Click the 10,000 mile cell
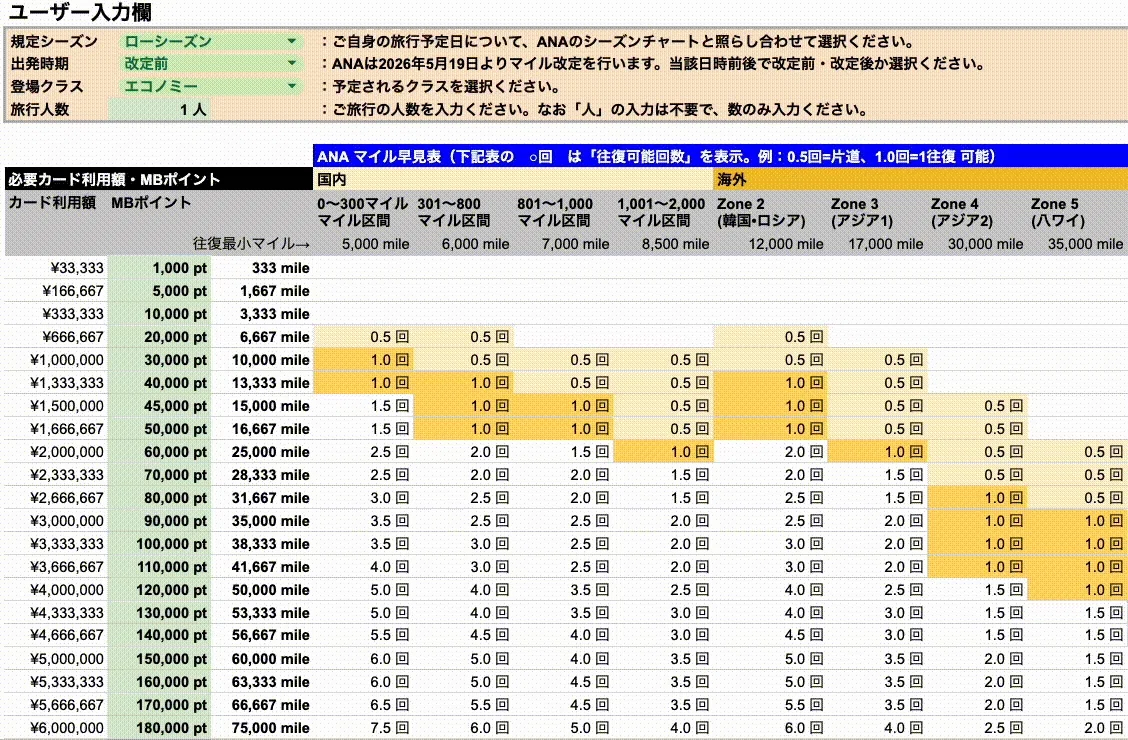This screenshot has height=740, width=1128. pos(262,360)
